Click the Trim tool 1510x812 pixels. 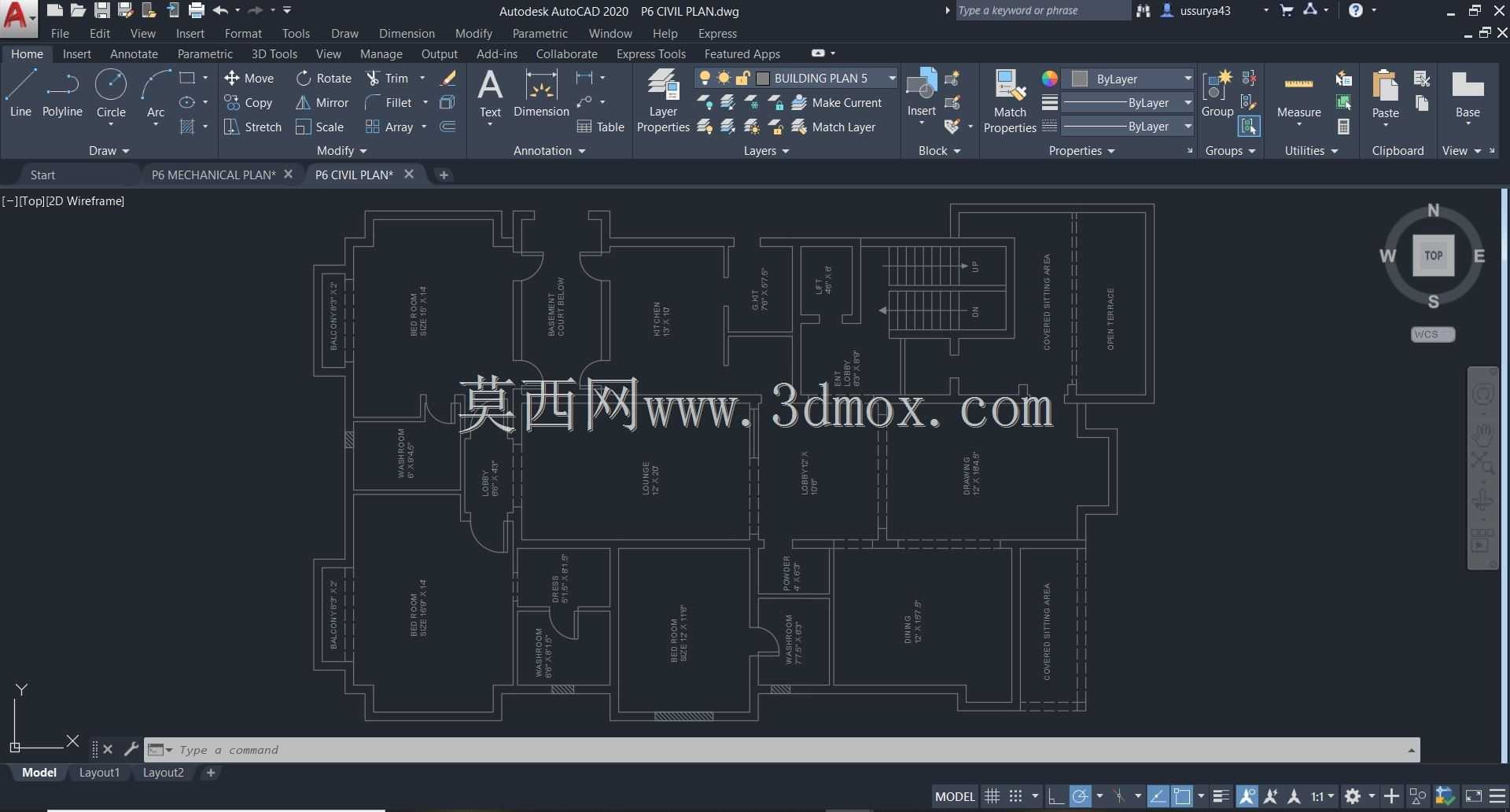[387, 78]
